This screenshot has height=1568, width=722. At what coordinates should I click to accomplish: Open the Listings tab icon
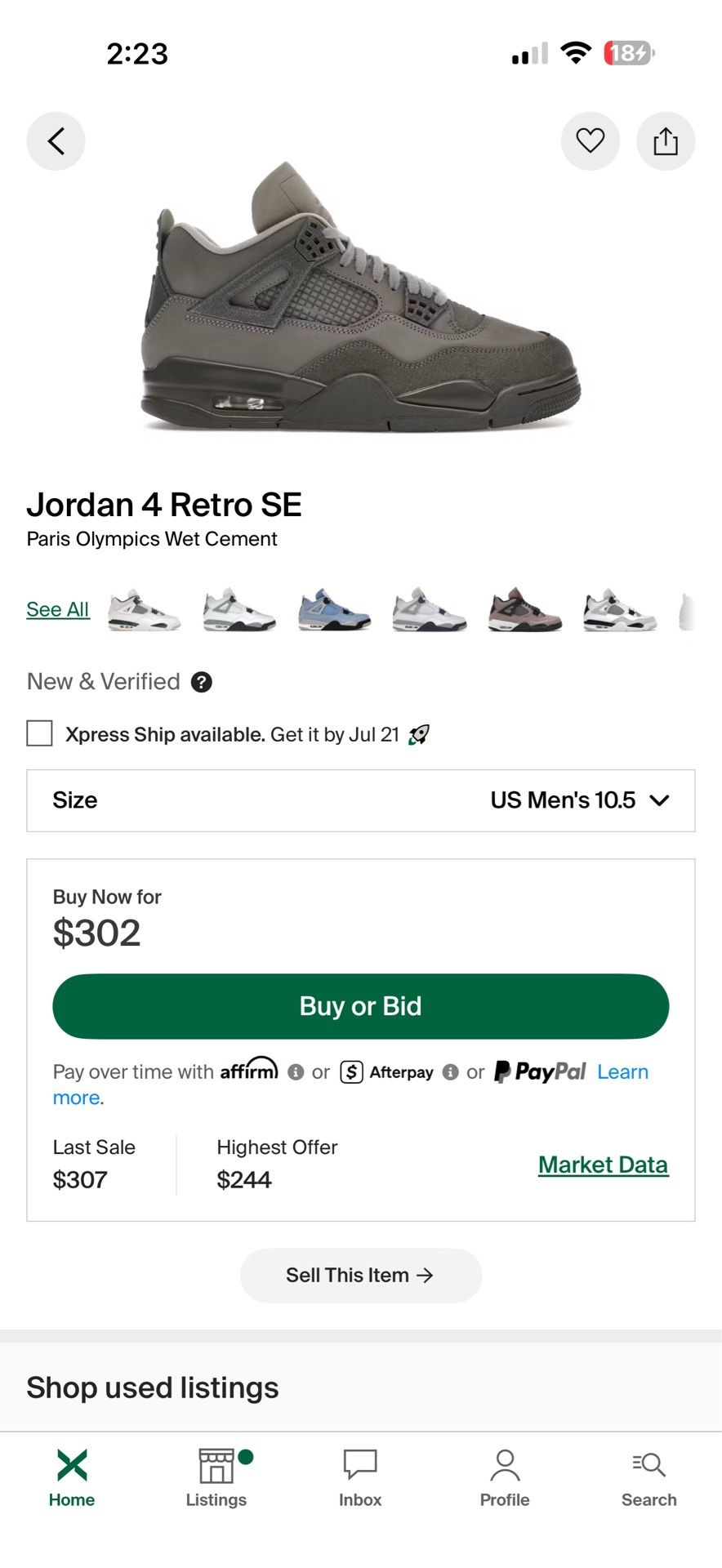216,1466
